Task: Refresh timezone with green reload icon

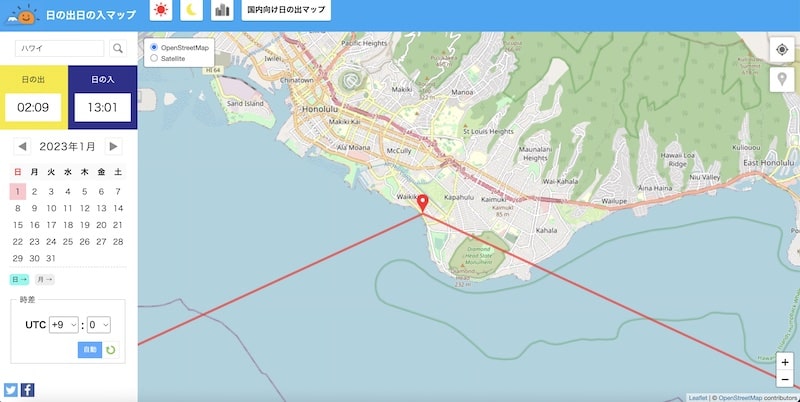Action: tap(111, 349)
